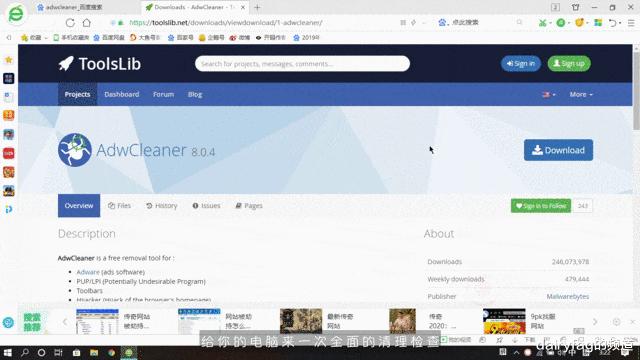Open the favorites star in left sidebar
The height and width of the screenshot is (360, 640).
pyautogui.click(x=9, y=60)
